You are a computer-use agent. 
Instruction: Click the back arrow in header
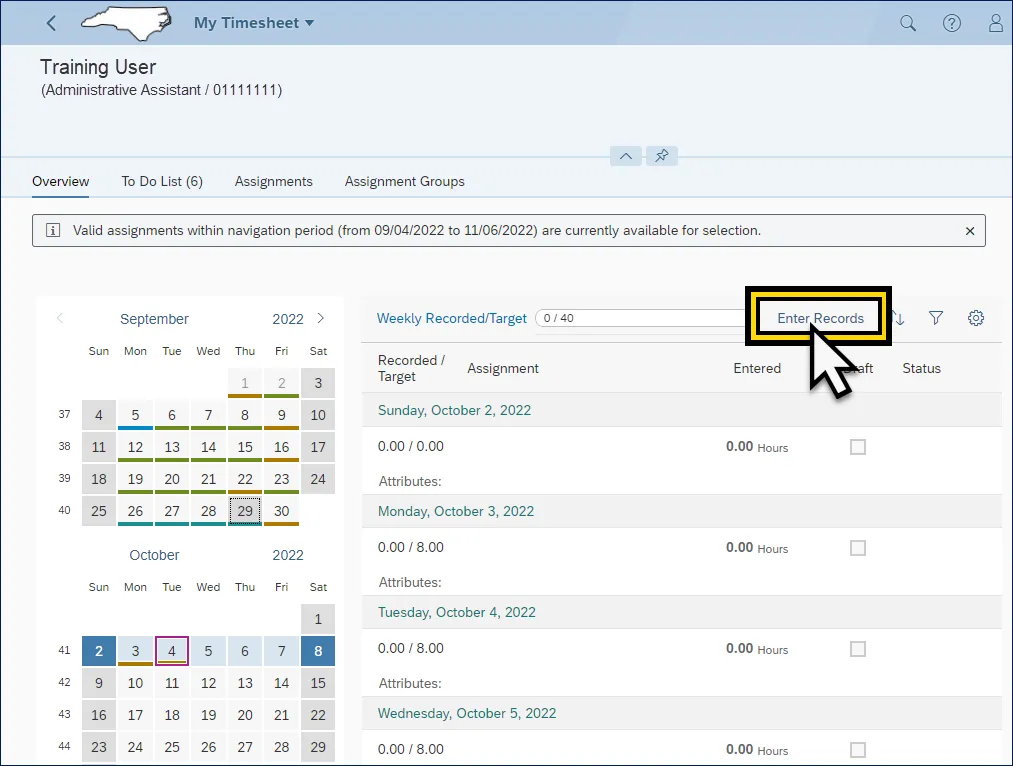[52, 23]
